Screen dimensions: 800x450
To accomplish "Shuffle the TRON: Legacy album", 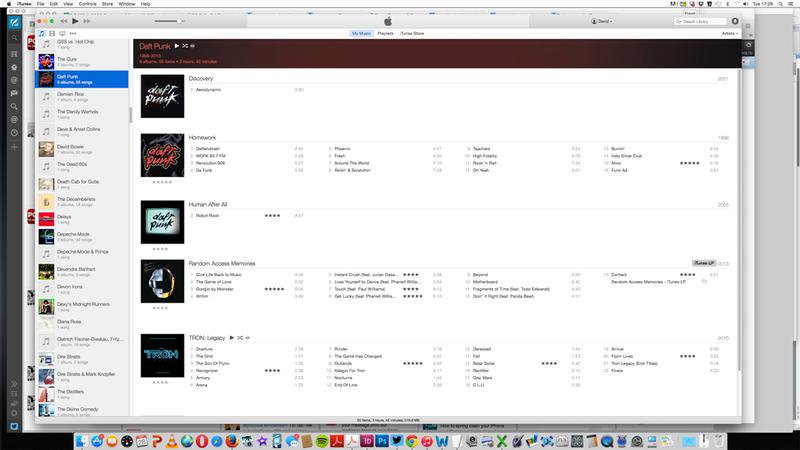I will pyautogui.click(x=240, y=338).
